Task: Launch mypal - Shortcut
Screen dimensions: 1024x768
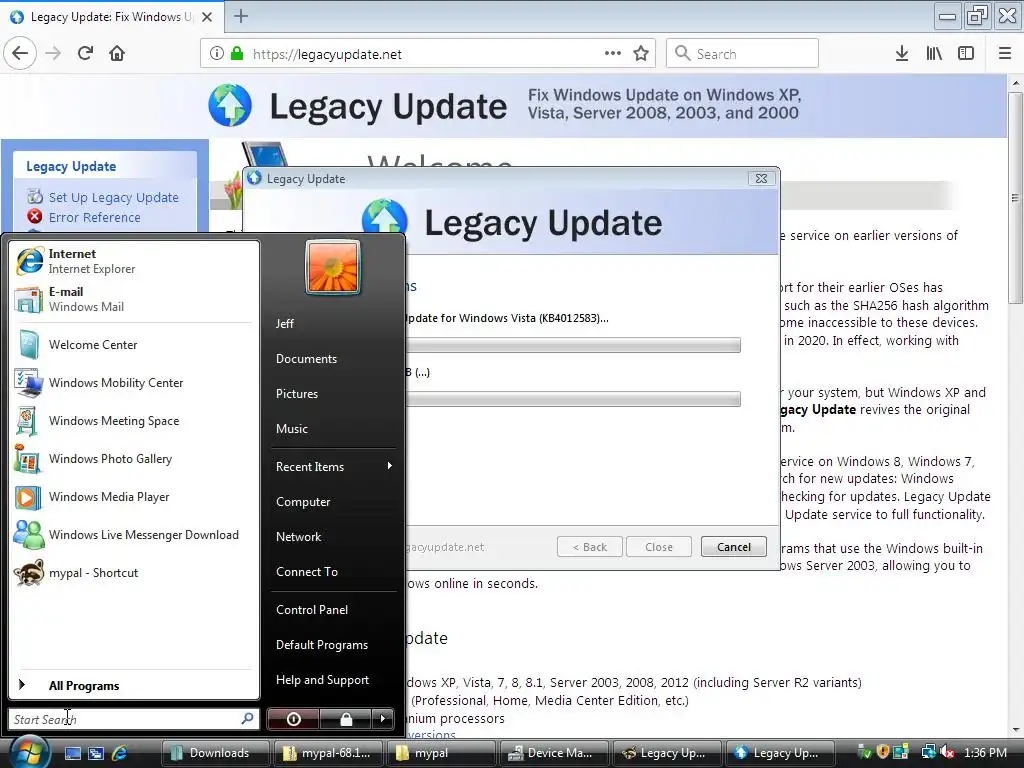Action: [134, 573]
